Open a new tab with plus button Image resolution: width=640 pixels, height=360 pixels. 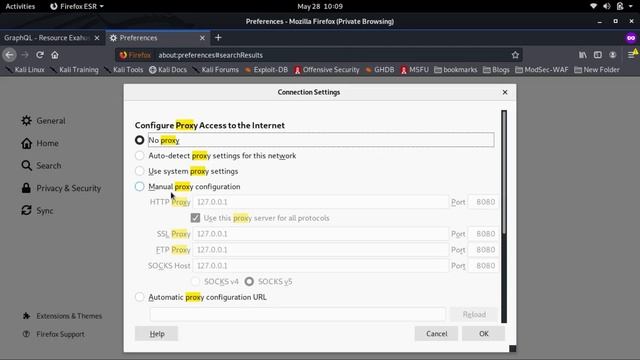[x=218, y=38]
